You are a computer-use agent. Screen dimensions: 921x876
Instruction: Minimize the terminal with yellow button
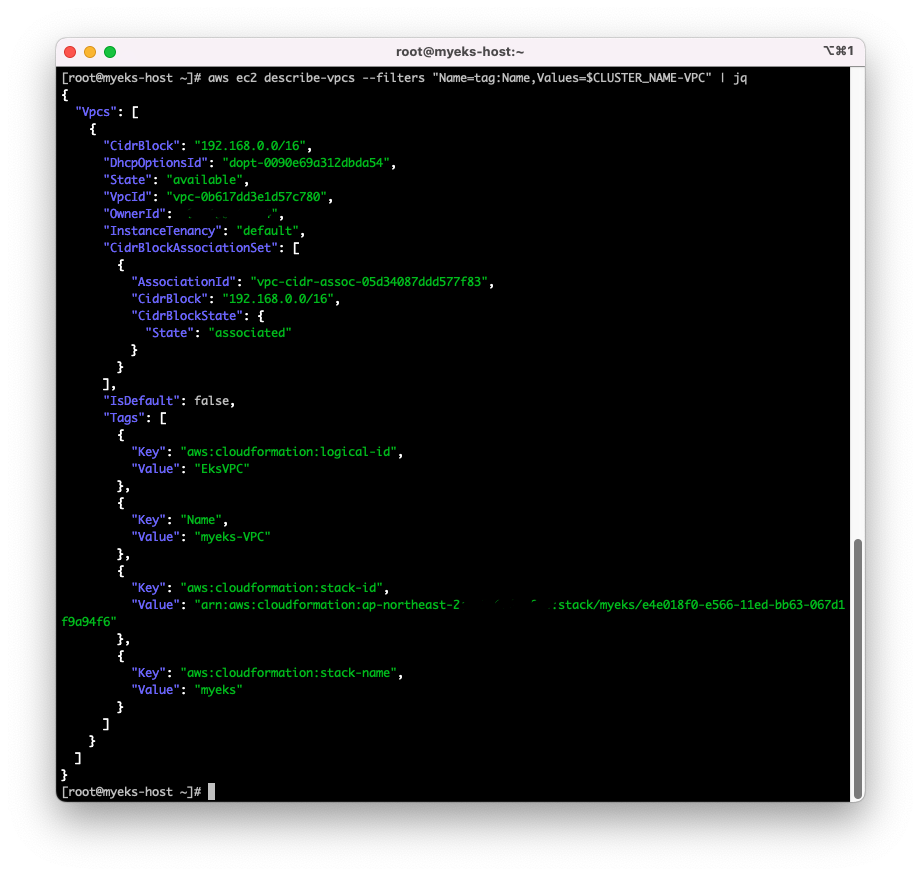[90, 52]
